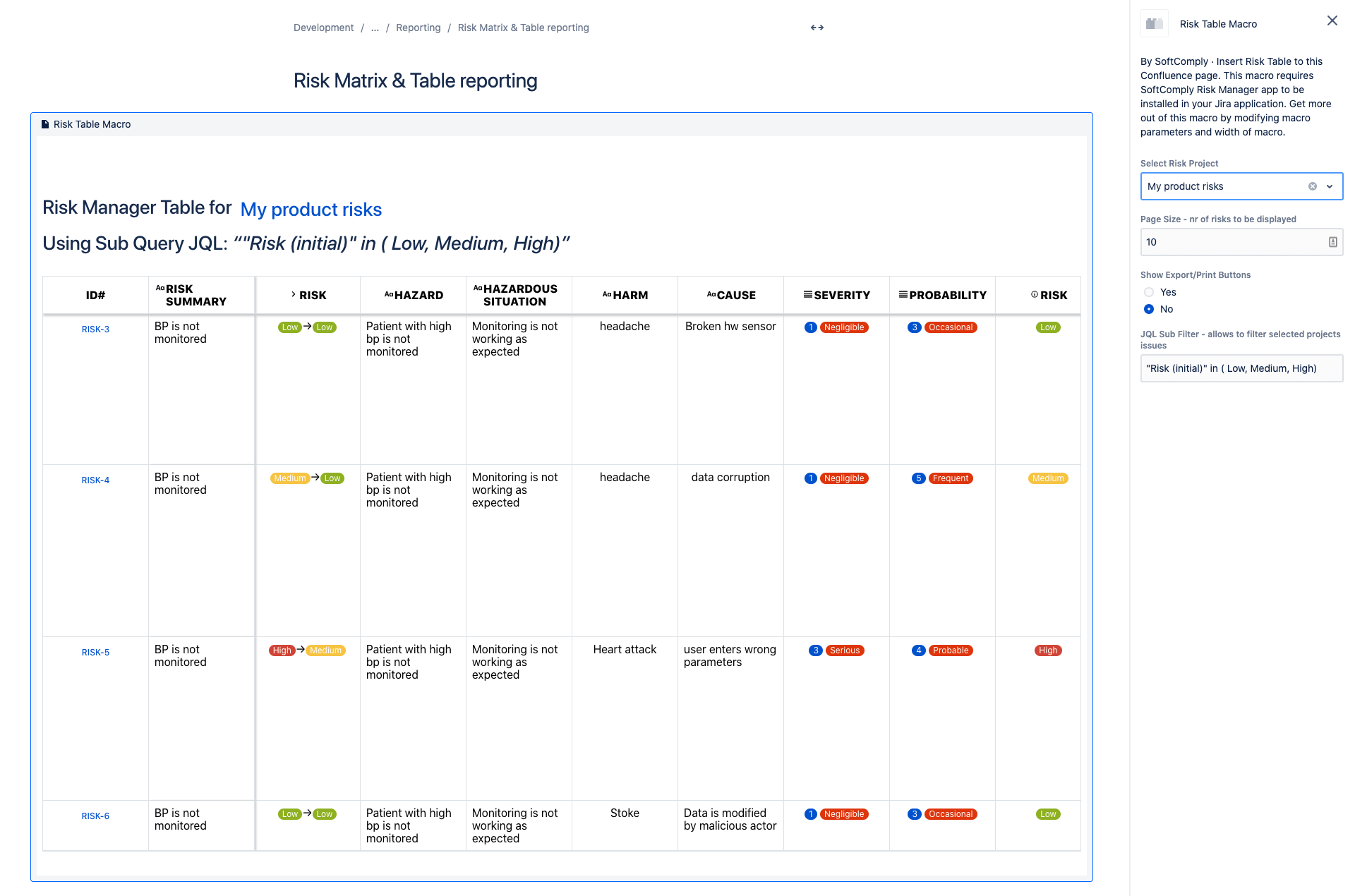Click the page size stepper icon

(1332, 242)
